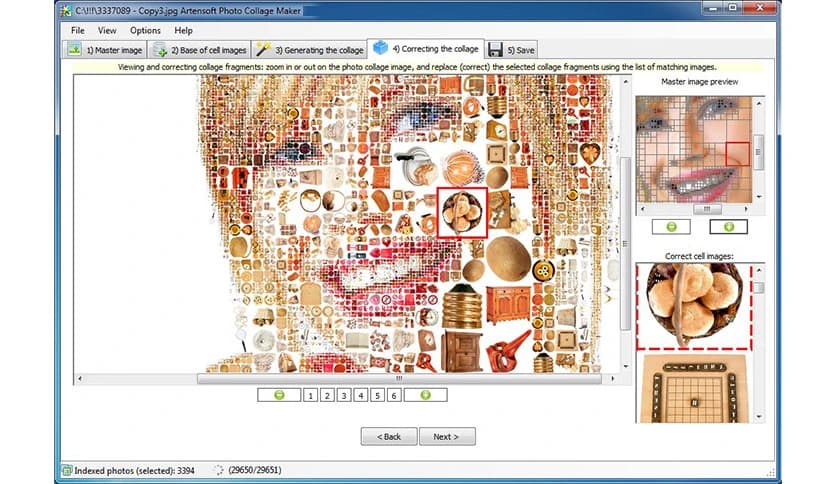Click the Correct cell images: label
836x484 pixels.
[699, 256]
